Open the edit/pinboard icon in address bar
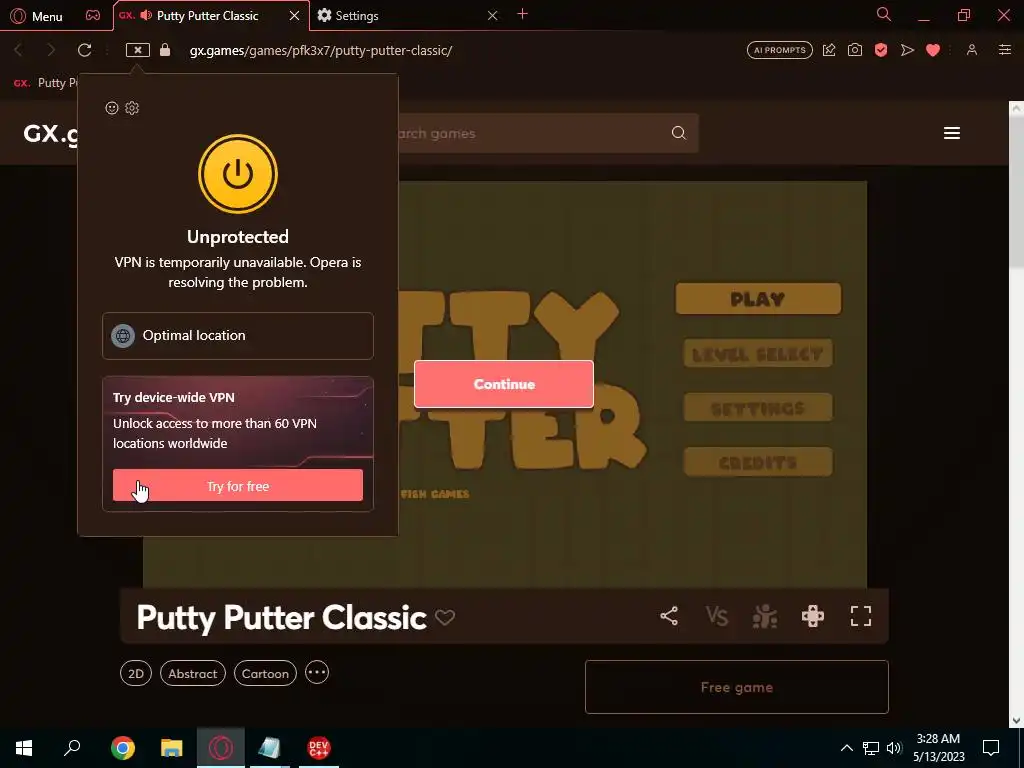1024x768 pixels. point(829,50)
